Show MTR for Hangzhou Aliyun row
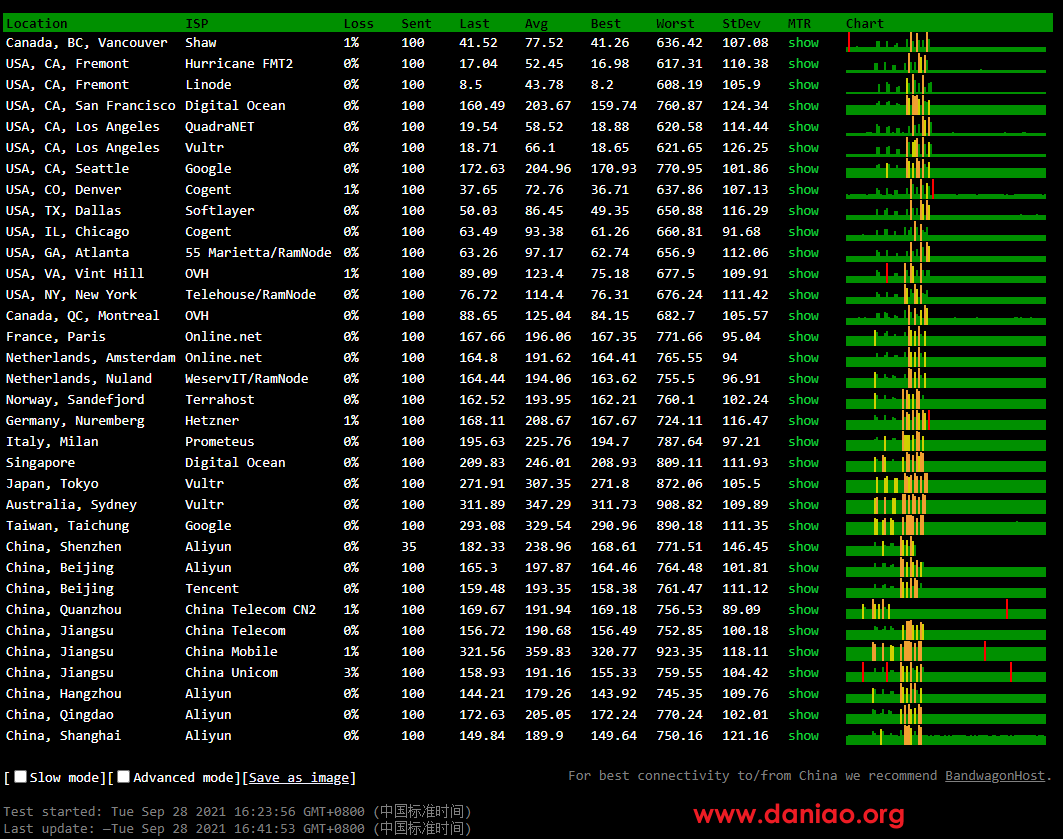Image resolution: width=1063 pixels, height=839 pixels. pos(803,694)
